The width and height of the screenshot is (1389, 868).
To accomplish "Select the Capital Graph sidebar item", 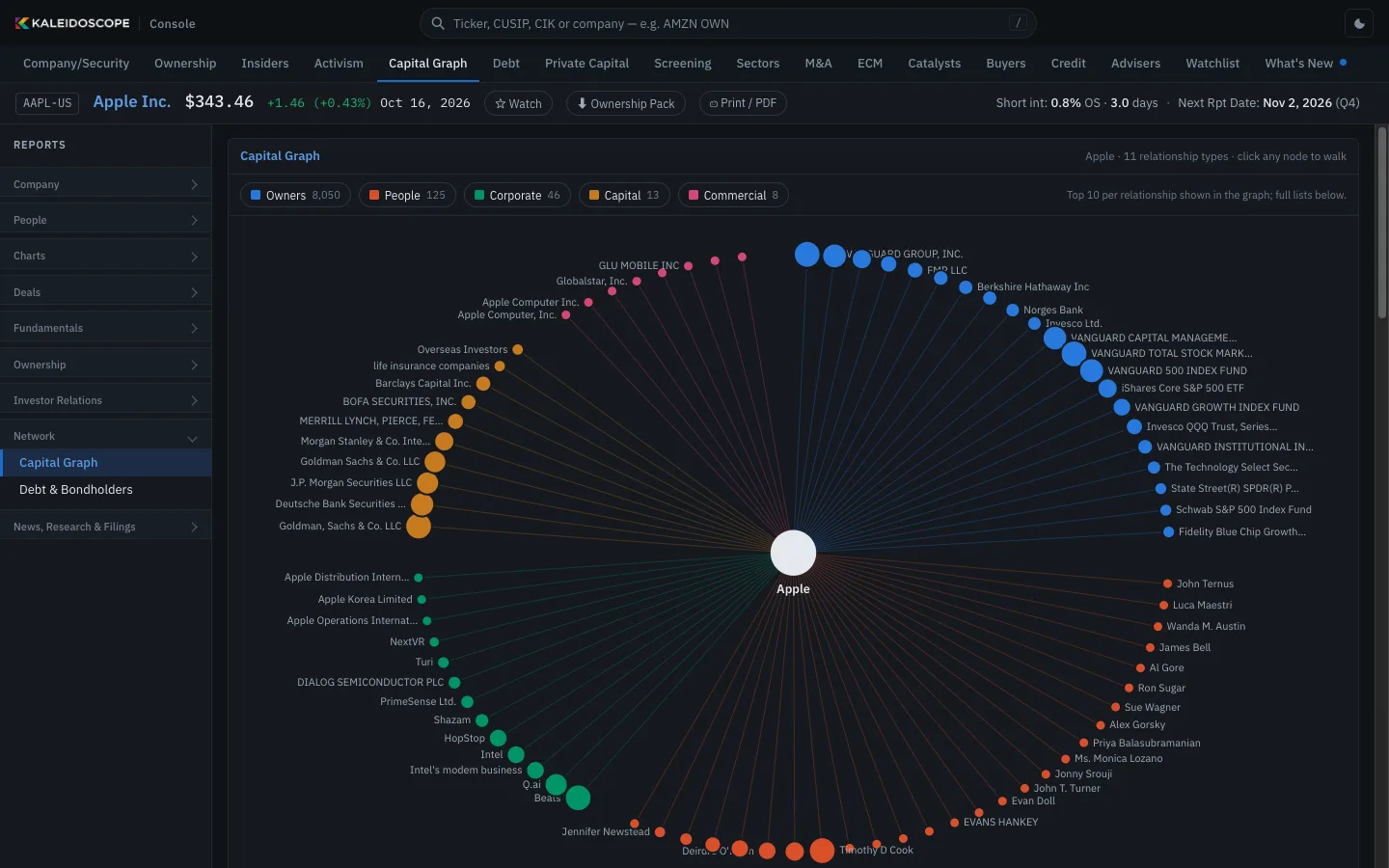I will point(105,463).
